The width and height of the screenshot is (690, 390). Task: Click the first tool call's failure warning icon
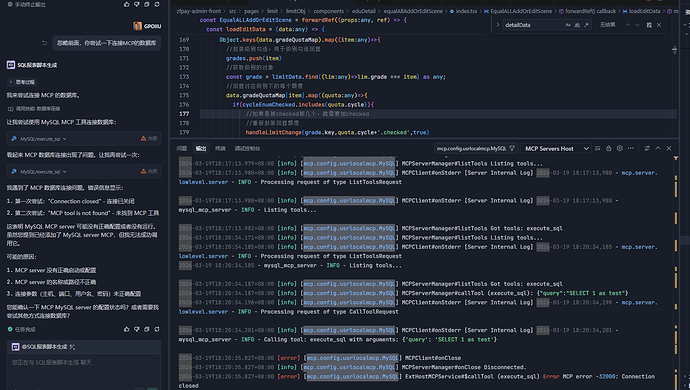click(143, 138)
